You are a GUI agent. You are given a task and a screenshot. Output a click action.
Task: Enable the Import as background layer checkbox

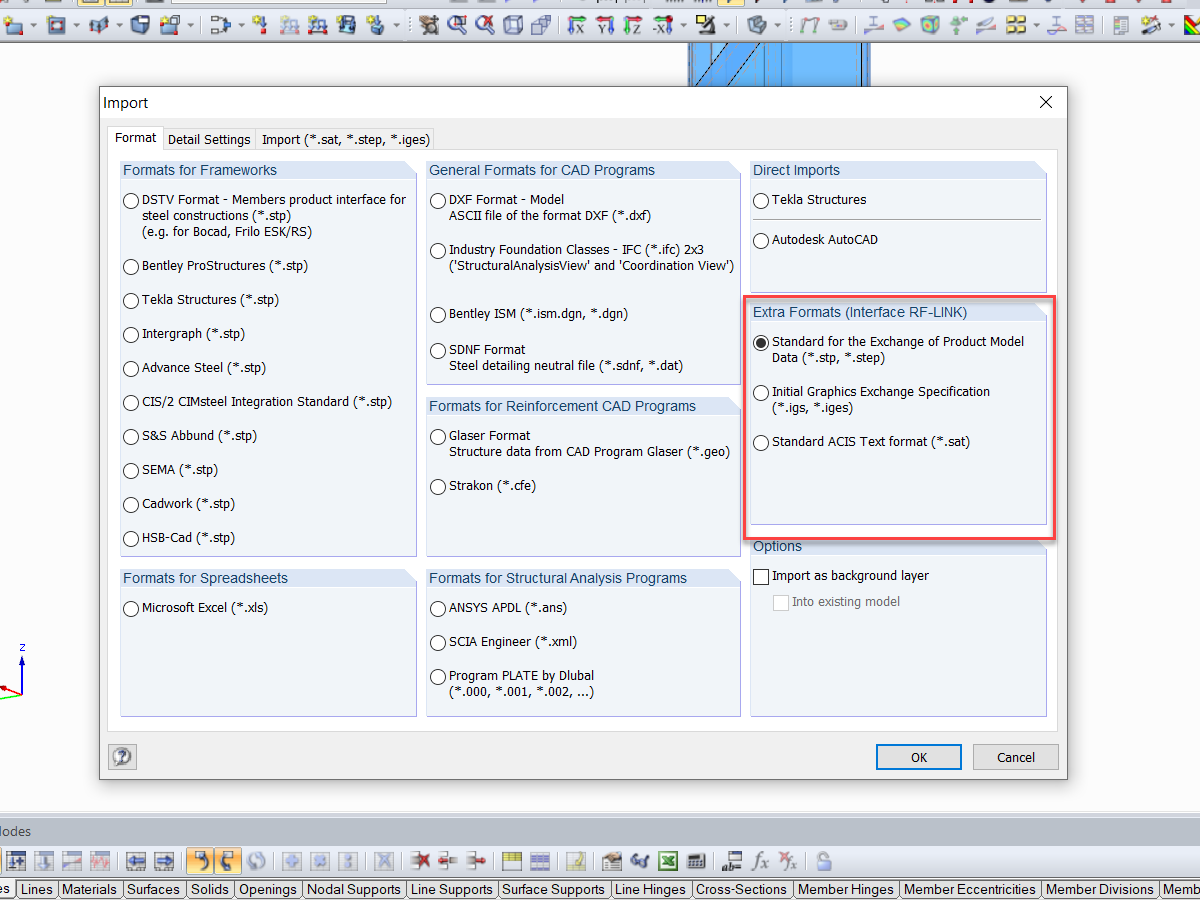click(x=761, y=576)
